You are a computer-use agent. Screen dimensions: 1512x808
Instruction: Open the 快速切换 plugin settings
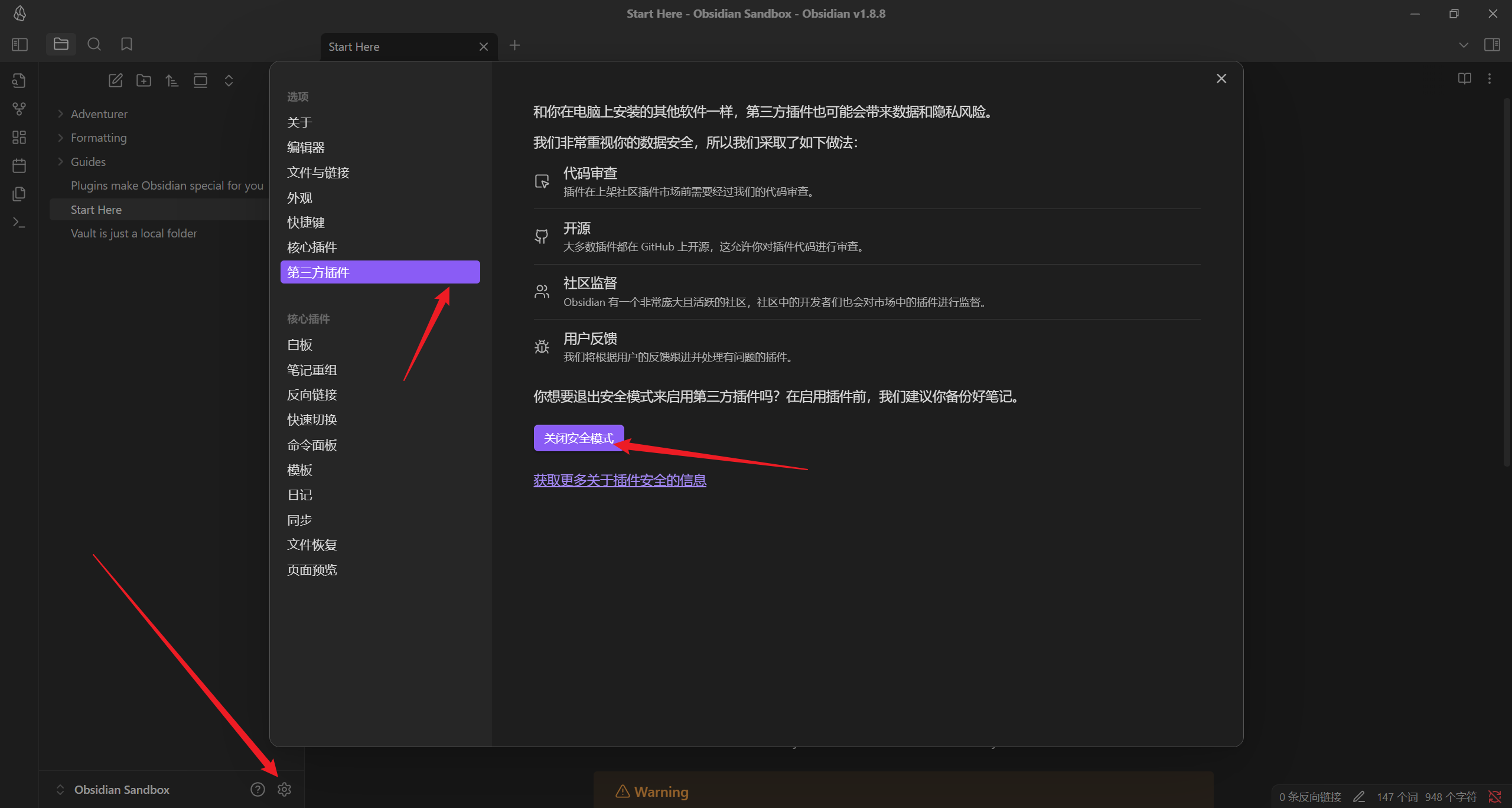(x=380, y=420)
